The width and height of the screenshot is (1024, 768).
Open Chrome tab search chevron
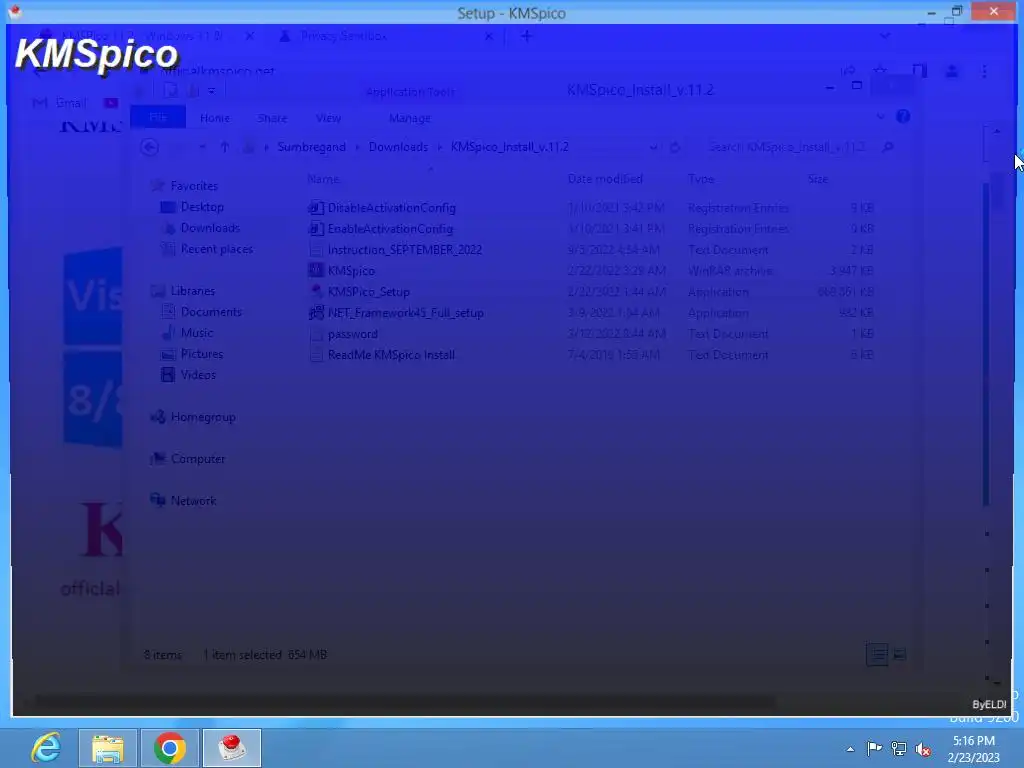click(885, 36)
